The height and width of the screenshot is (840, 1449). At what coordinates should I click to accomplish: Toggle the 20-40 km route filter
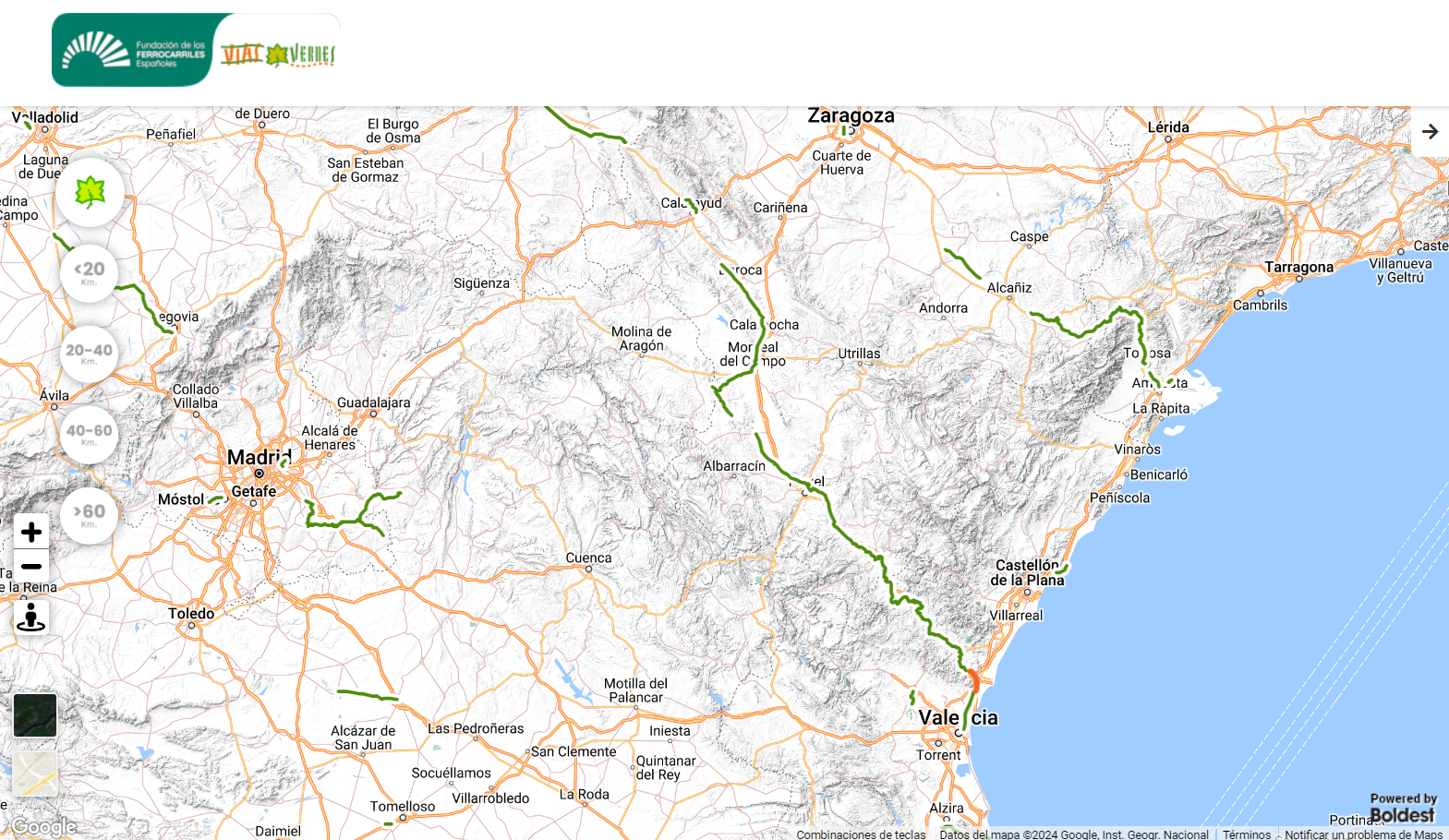click(90, 354)
